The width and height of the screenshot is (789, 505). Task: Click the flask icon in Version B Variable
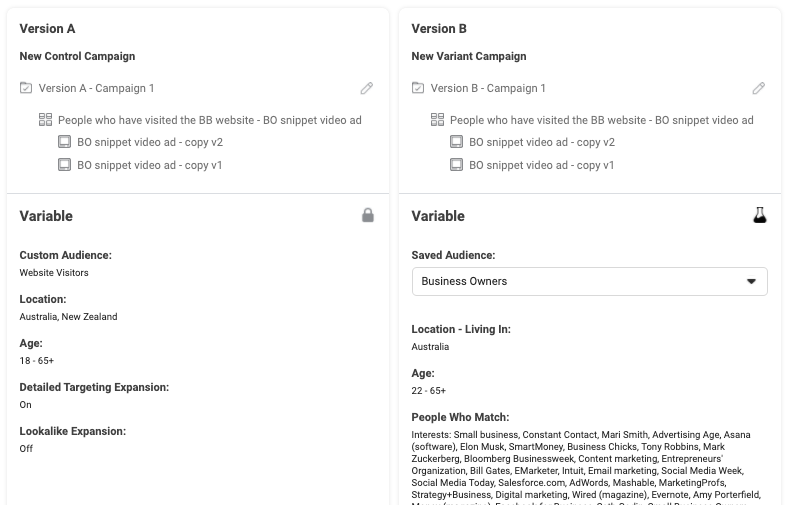pos(760,215)
